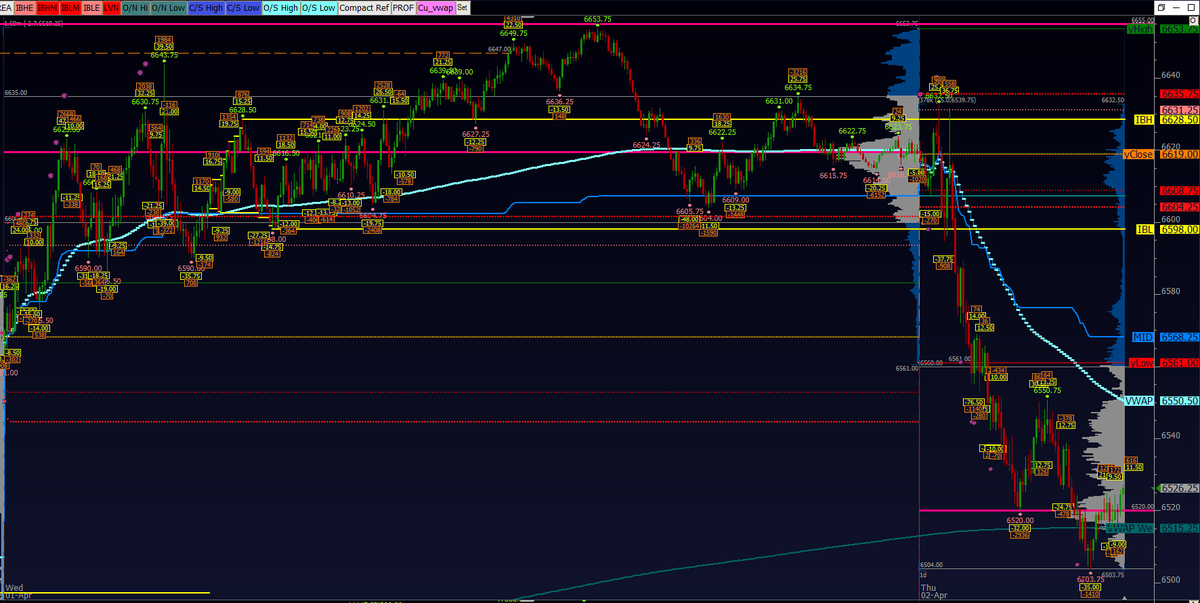Image resolution: width=1200 pixels, height=603 pixels.
Task: Click the IBH label on the right axis
Action: coord(1143,119)
